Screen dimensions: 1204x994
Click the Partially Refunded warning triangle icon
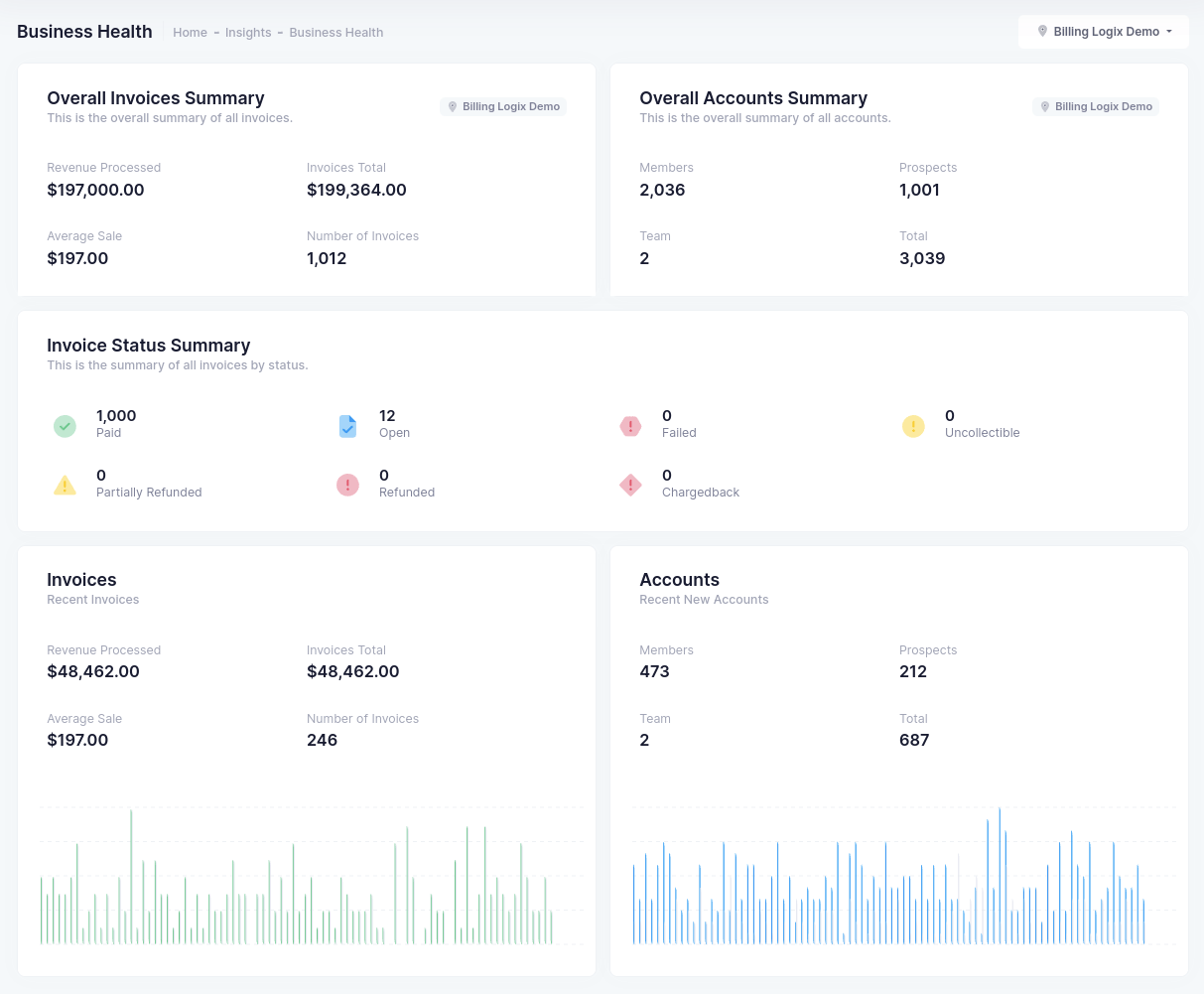tap(65, 486)
